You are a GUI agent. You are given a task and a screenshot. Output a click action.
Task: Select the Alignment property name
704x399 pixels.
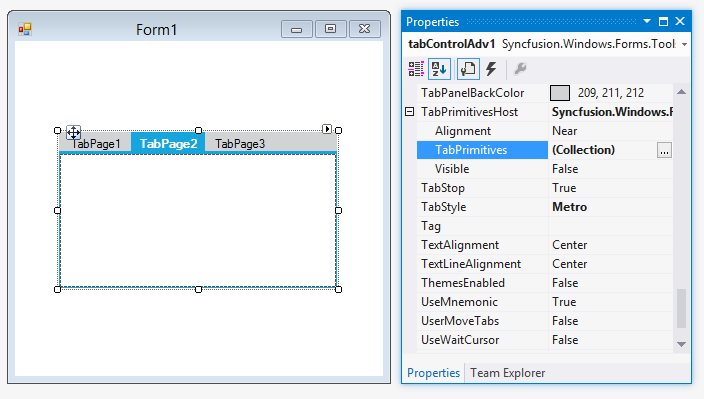(462, 131)
